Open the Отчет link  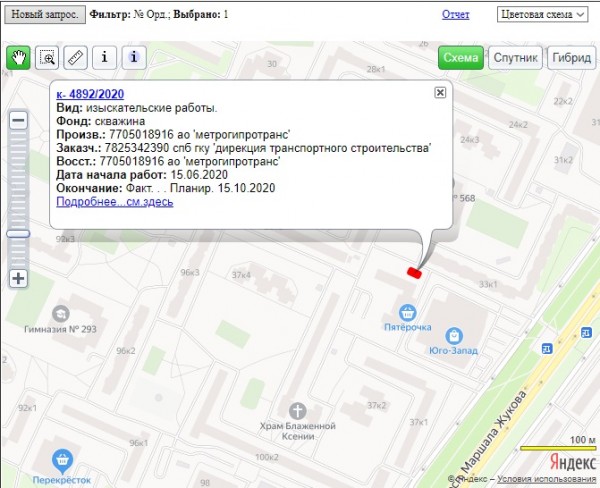tap(455, 15)
